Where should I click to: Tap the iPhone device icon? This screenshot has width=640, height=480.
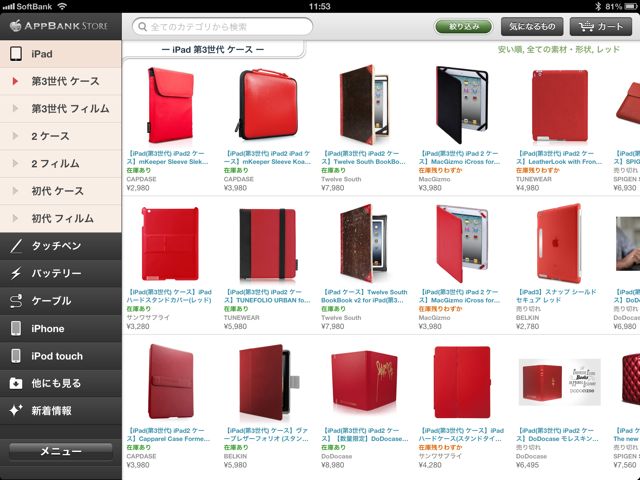pyautogui.click(x=16, y=328)
